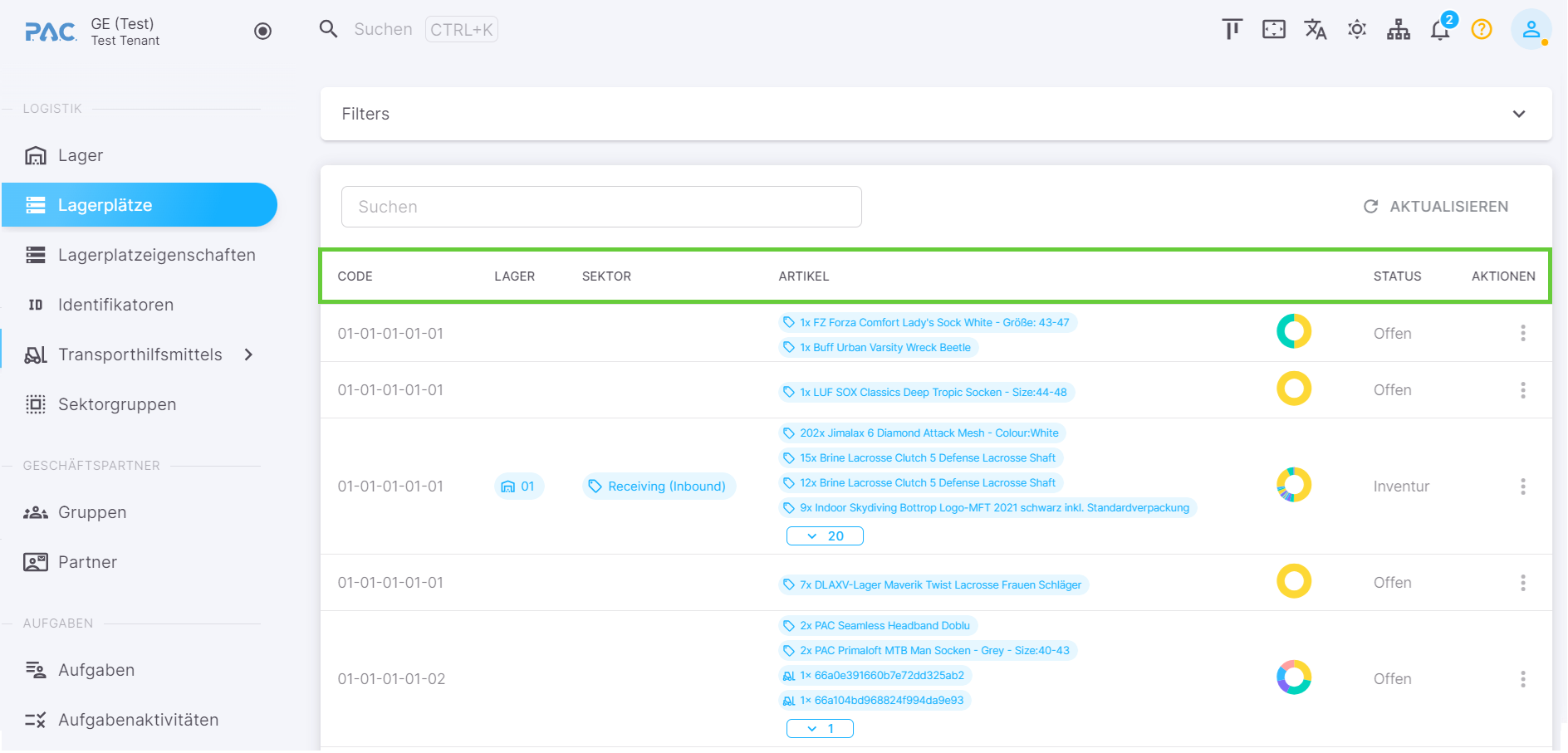Open actions menu for LUF SOX row
1568x753 pixels.
click(x=1523, y=390)
